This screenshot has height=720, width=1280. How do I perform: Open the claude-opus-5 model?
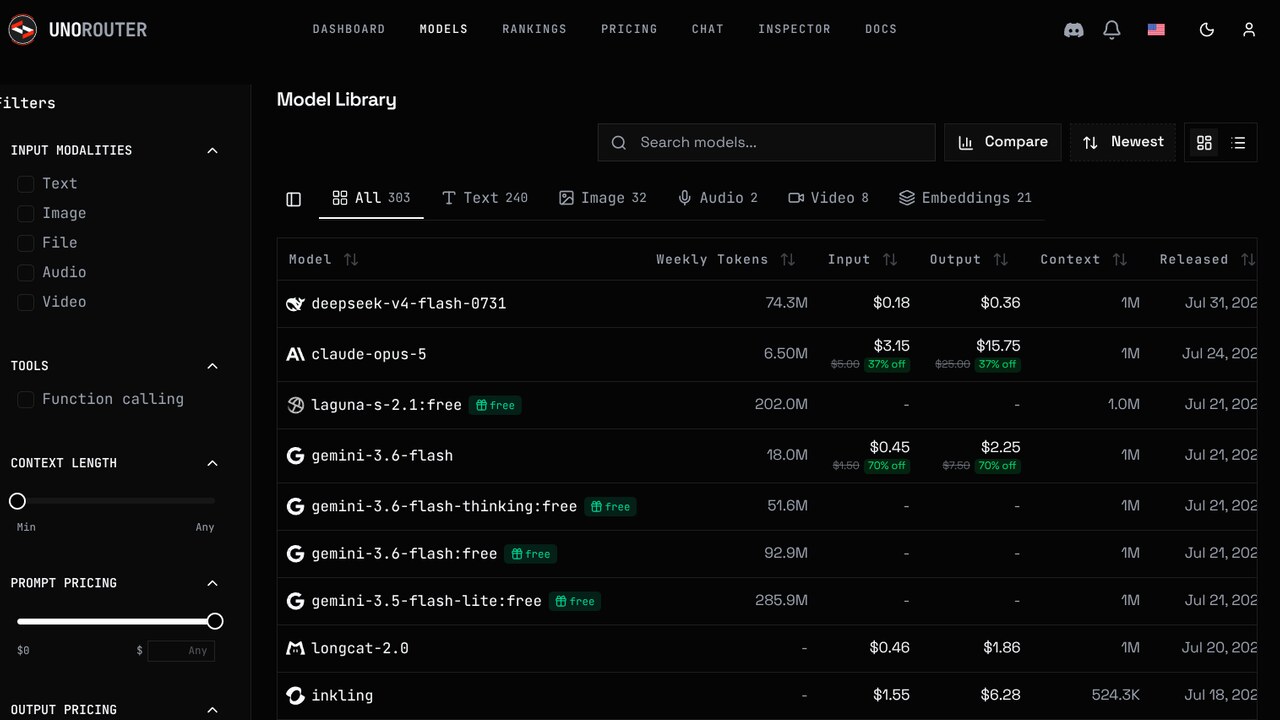pos(369,355)
